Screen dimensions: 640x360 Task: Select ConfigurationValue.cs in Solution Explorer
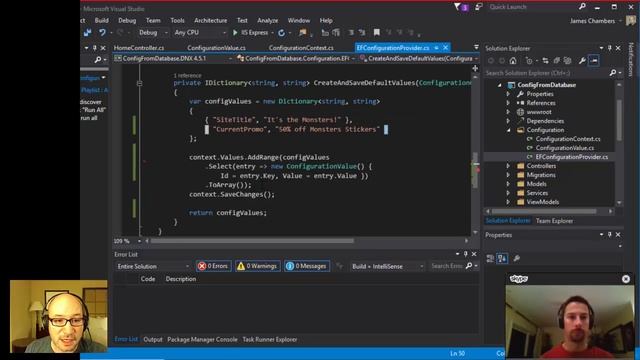point(565,148)
